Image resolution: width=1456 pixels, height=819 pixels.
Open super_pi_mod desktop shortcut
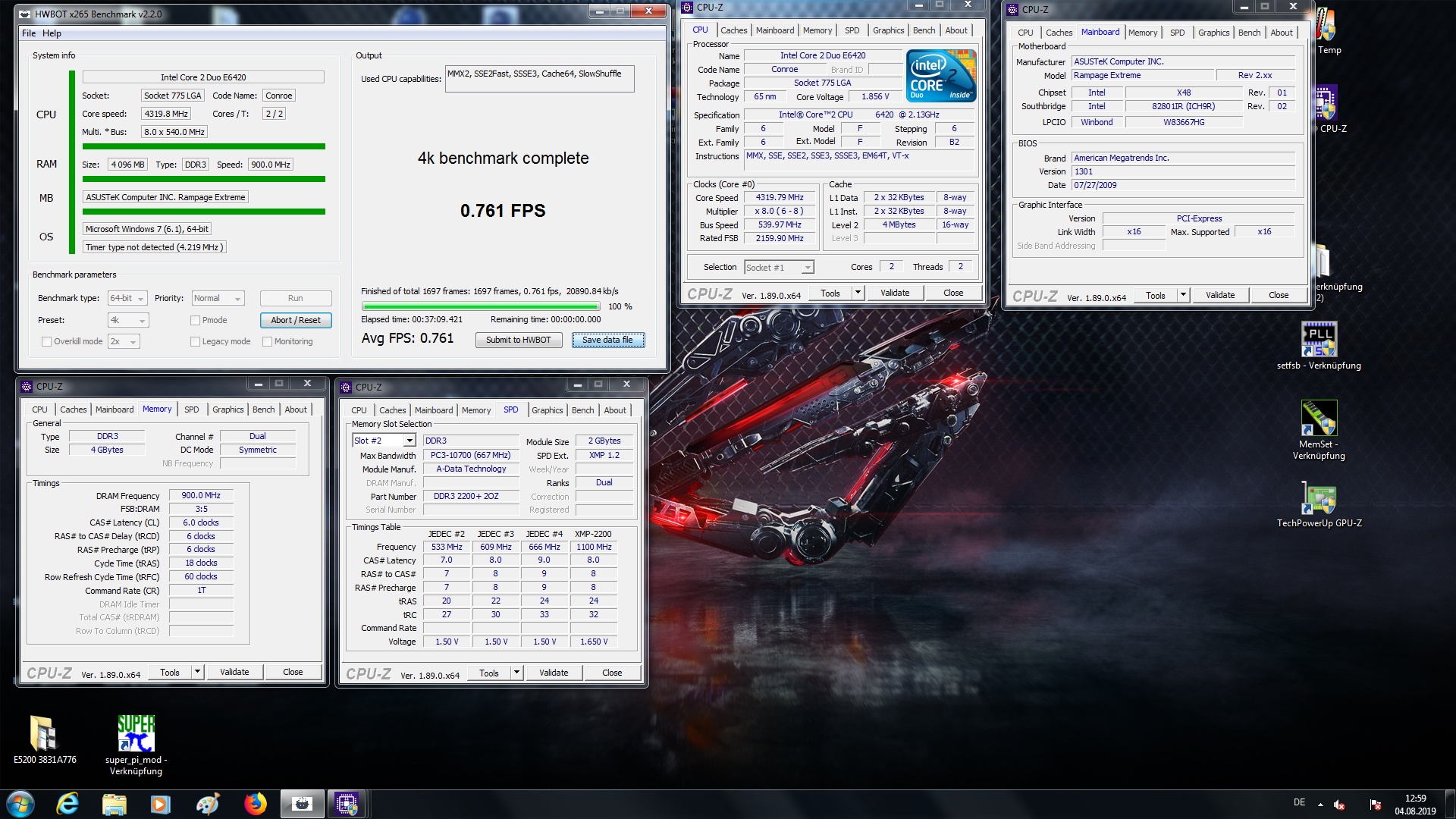136,745
